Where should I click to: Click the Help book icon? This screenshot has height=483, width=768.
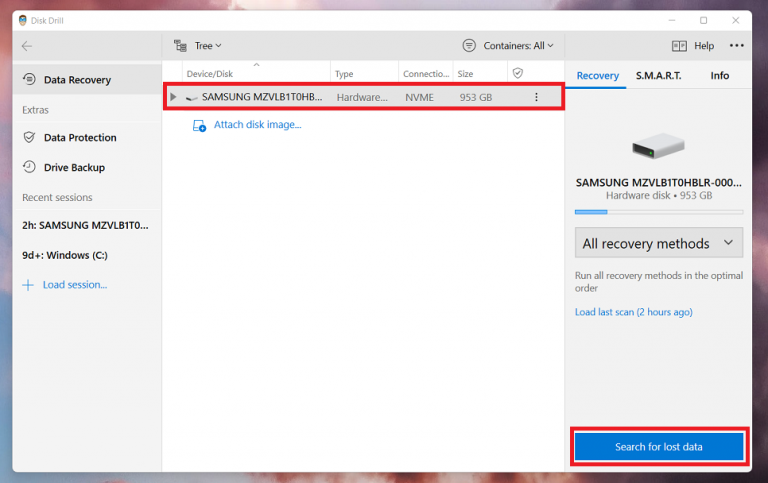point(679,46)
